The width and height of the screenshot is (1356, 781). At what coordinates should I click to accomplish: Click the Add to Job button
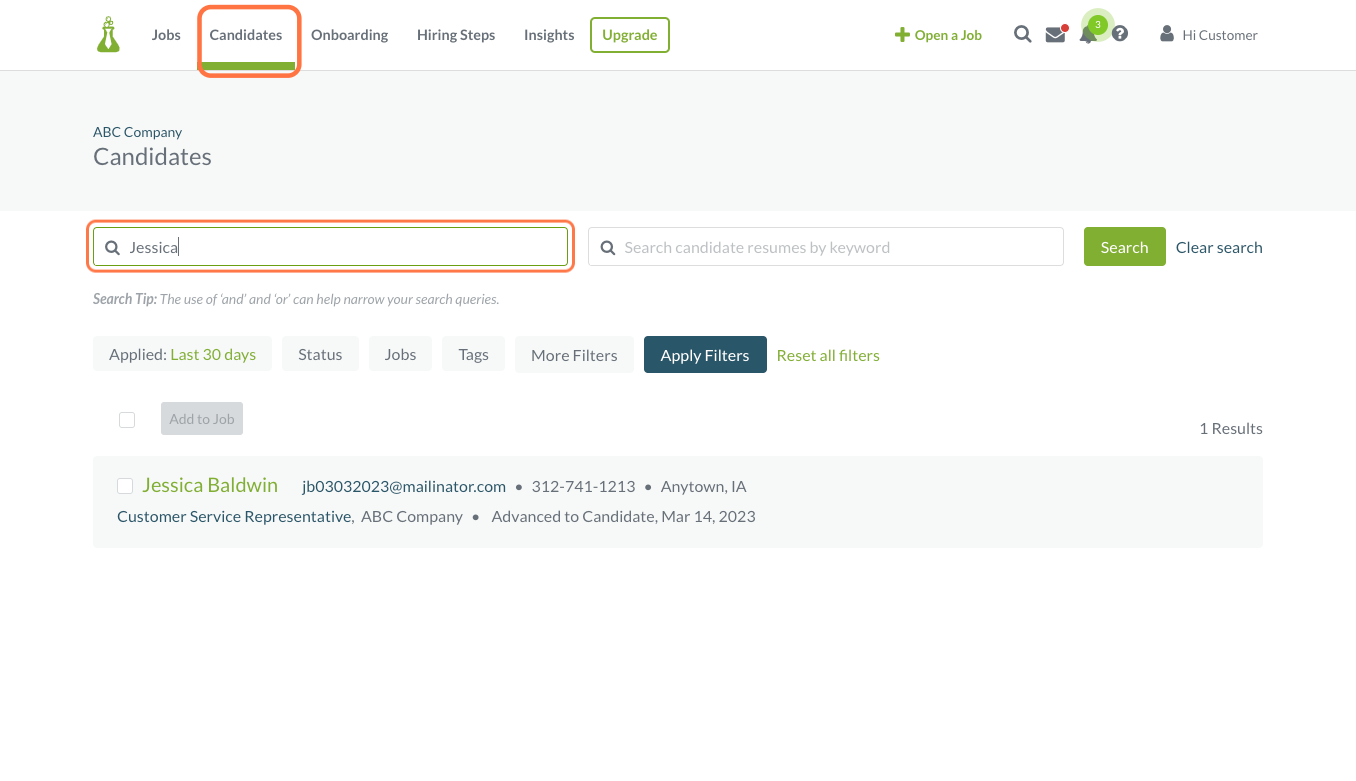pos(202,419)
